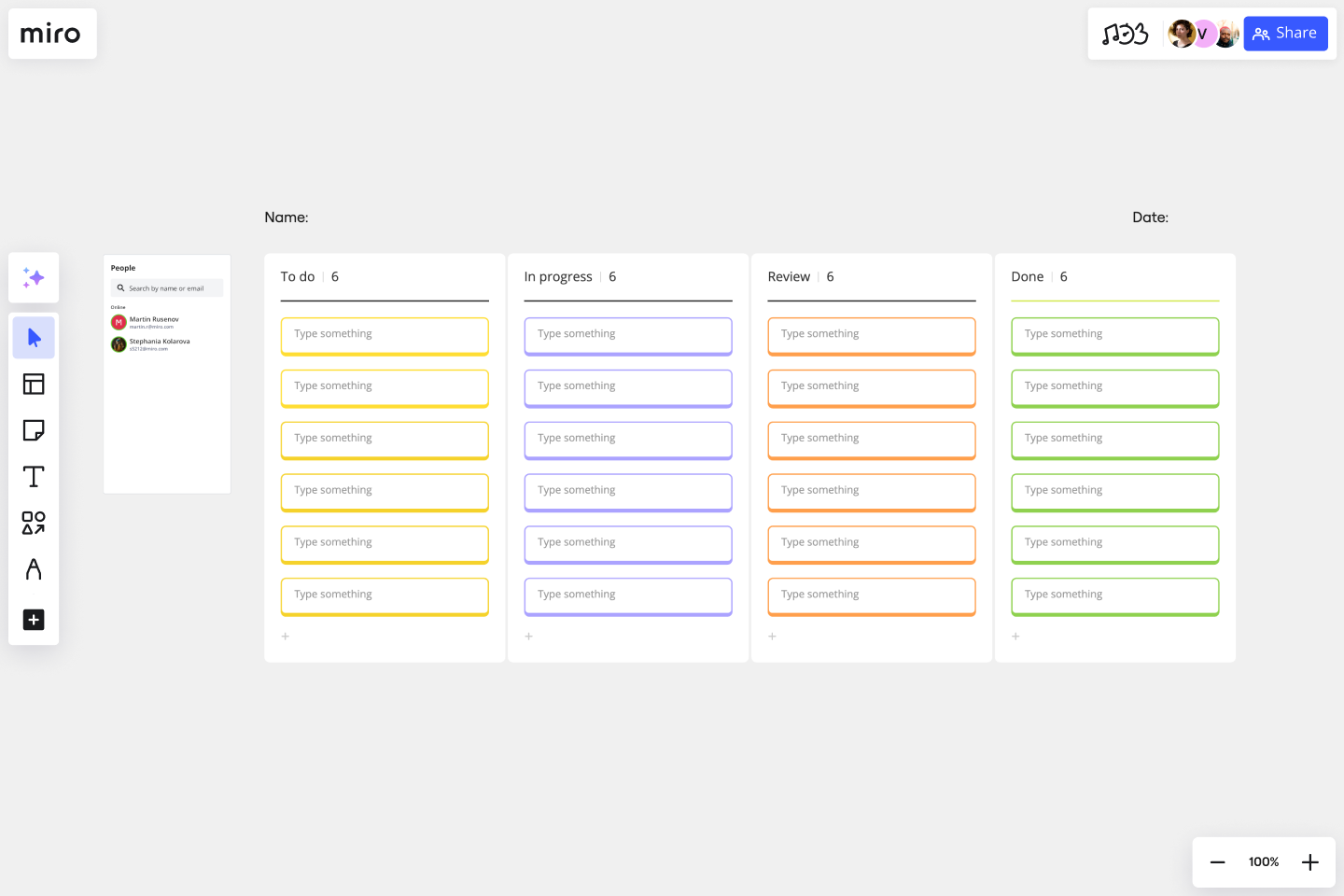Click the search by name or email field

166,287
